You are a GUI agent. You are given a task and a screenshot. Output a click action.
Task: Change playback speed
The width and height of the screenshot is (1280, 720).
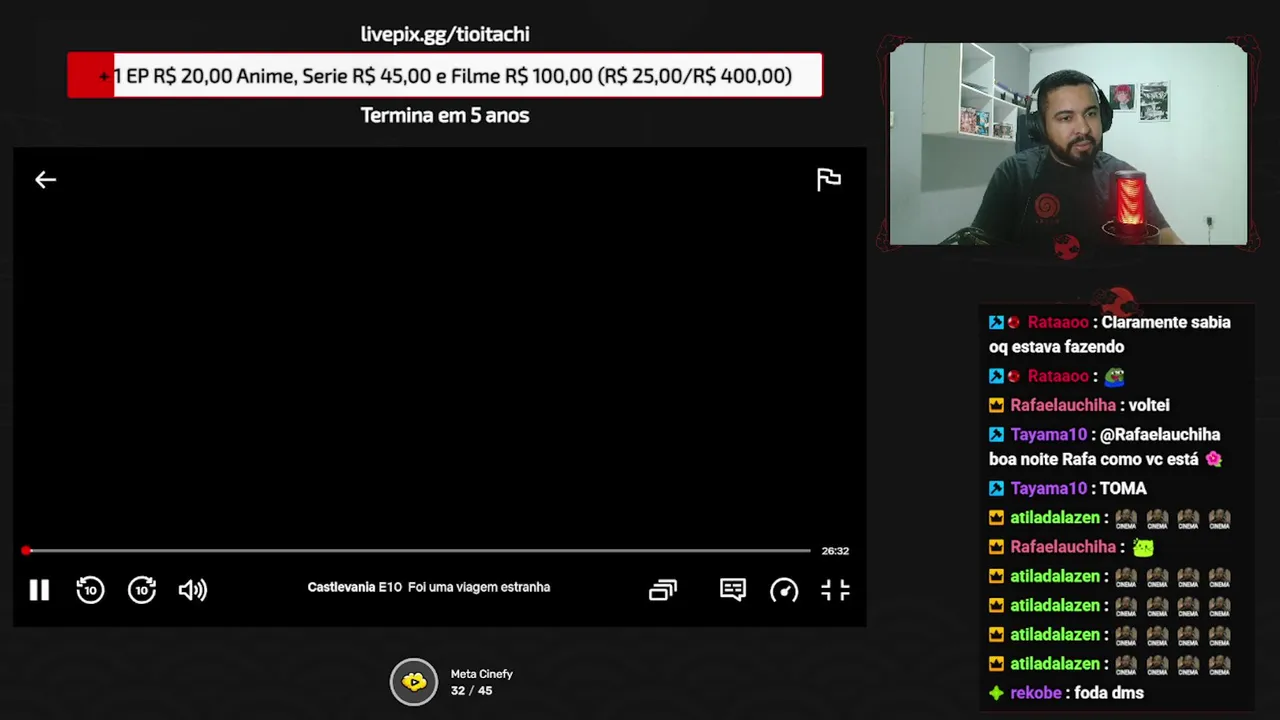click(784, 590)
